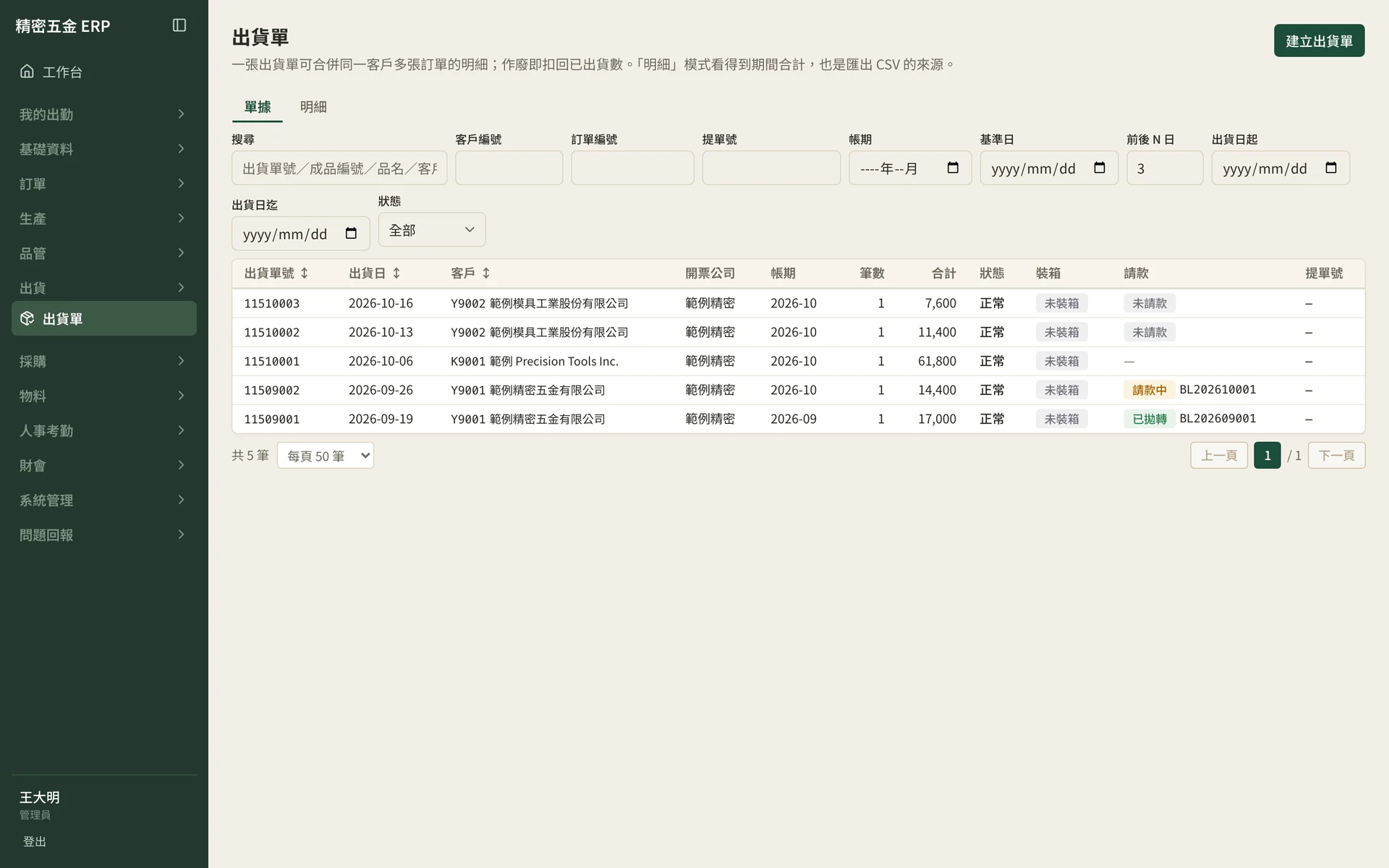Click 登出 to sign out
1389x868 pixels.
(x=35, y=841)
